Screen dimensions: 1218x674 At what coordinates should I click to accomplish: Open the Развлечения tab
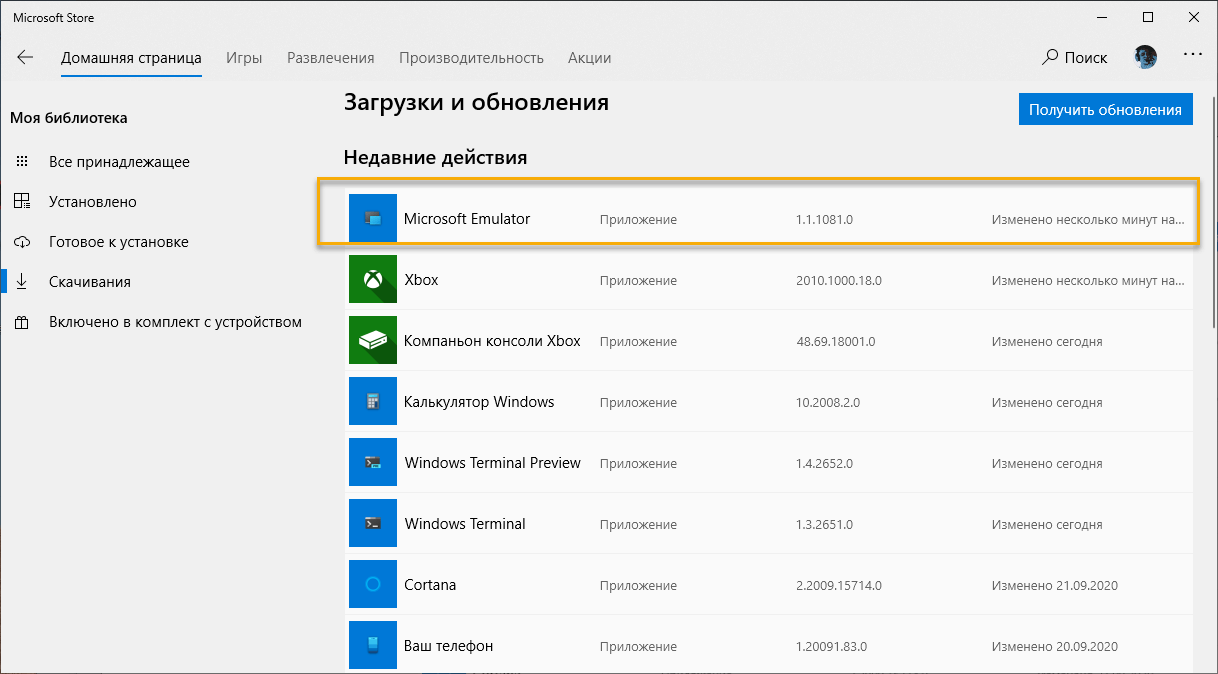[330, 58]
